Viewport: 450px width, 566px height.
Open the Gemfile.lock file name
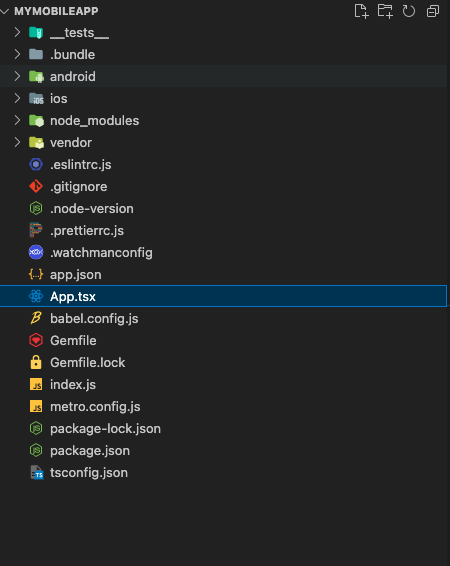(88, 362)
